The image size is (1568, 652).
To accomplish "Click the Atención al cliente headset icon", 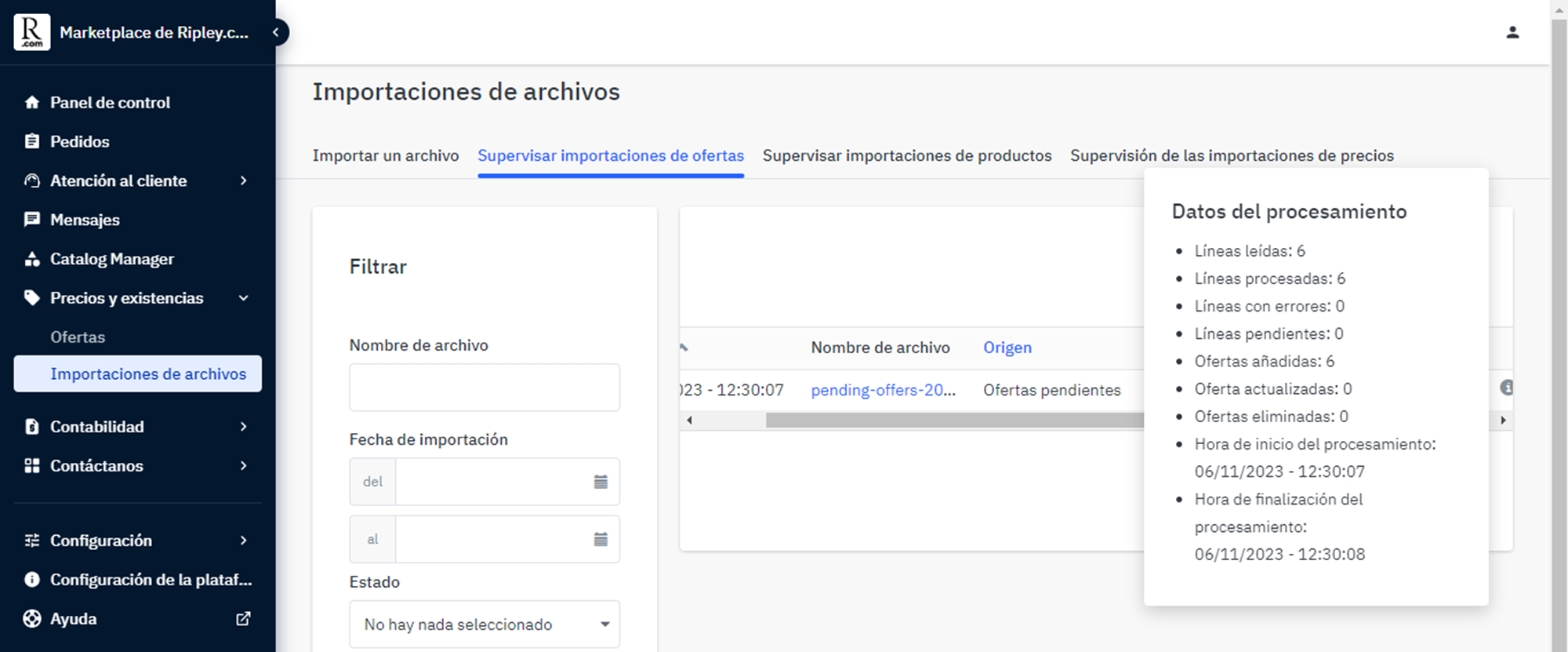I will pyautogui.click(x=32, y=180).
